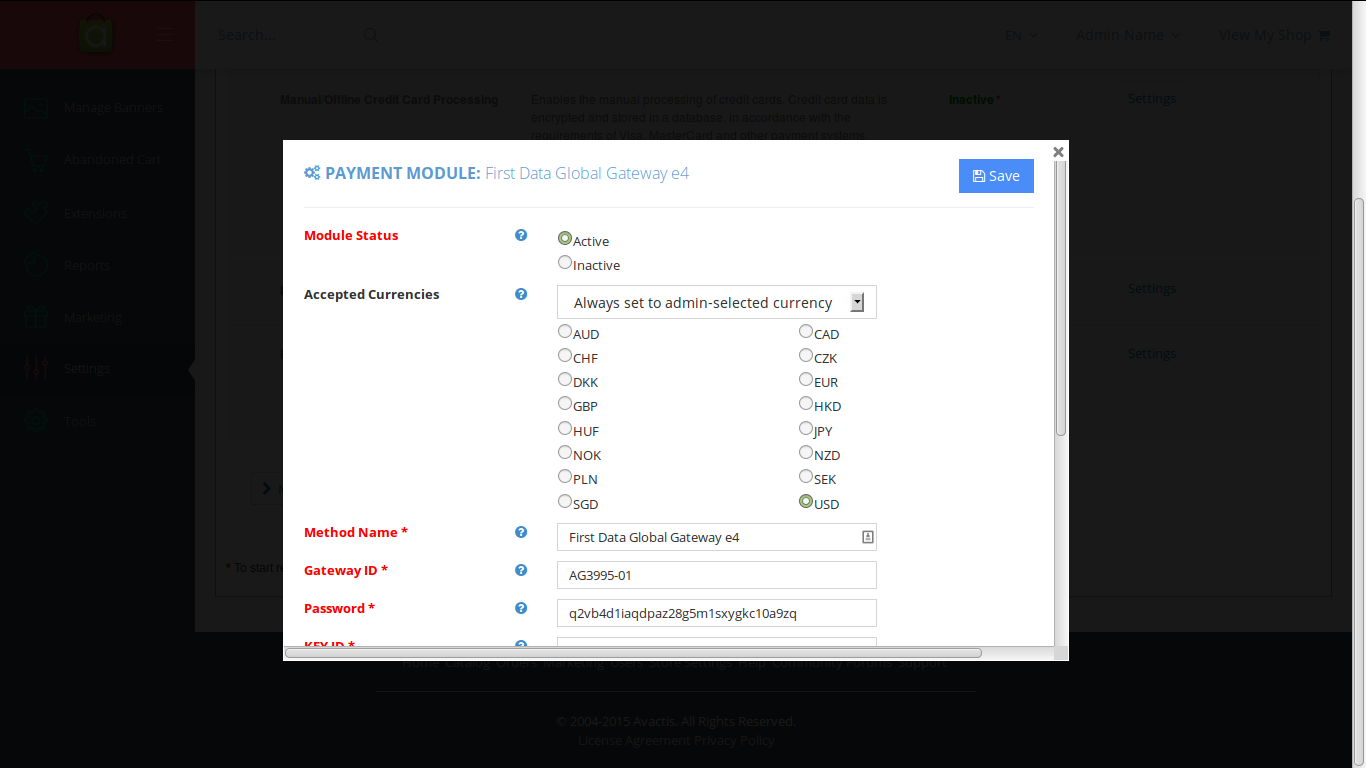Close the payment module dialog
The image size is (1366, 768).
click(x=1058, y=152)
